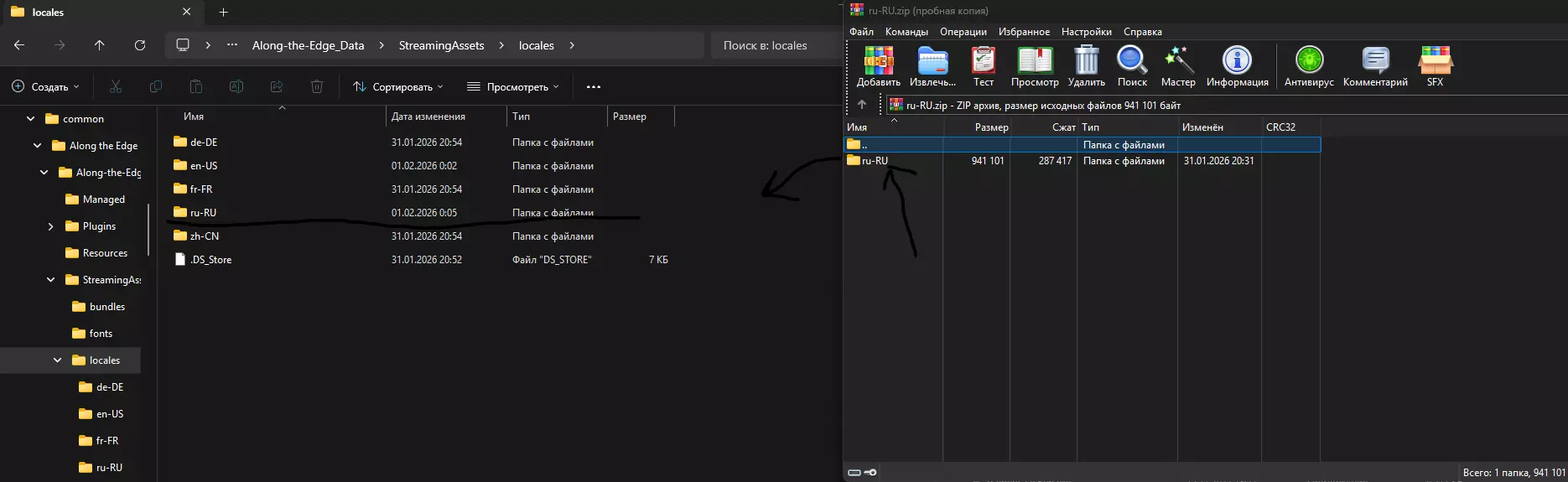
Task: Click the Explorer share icon
Action: point(277,86)
